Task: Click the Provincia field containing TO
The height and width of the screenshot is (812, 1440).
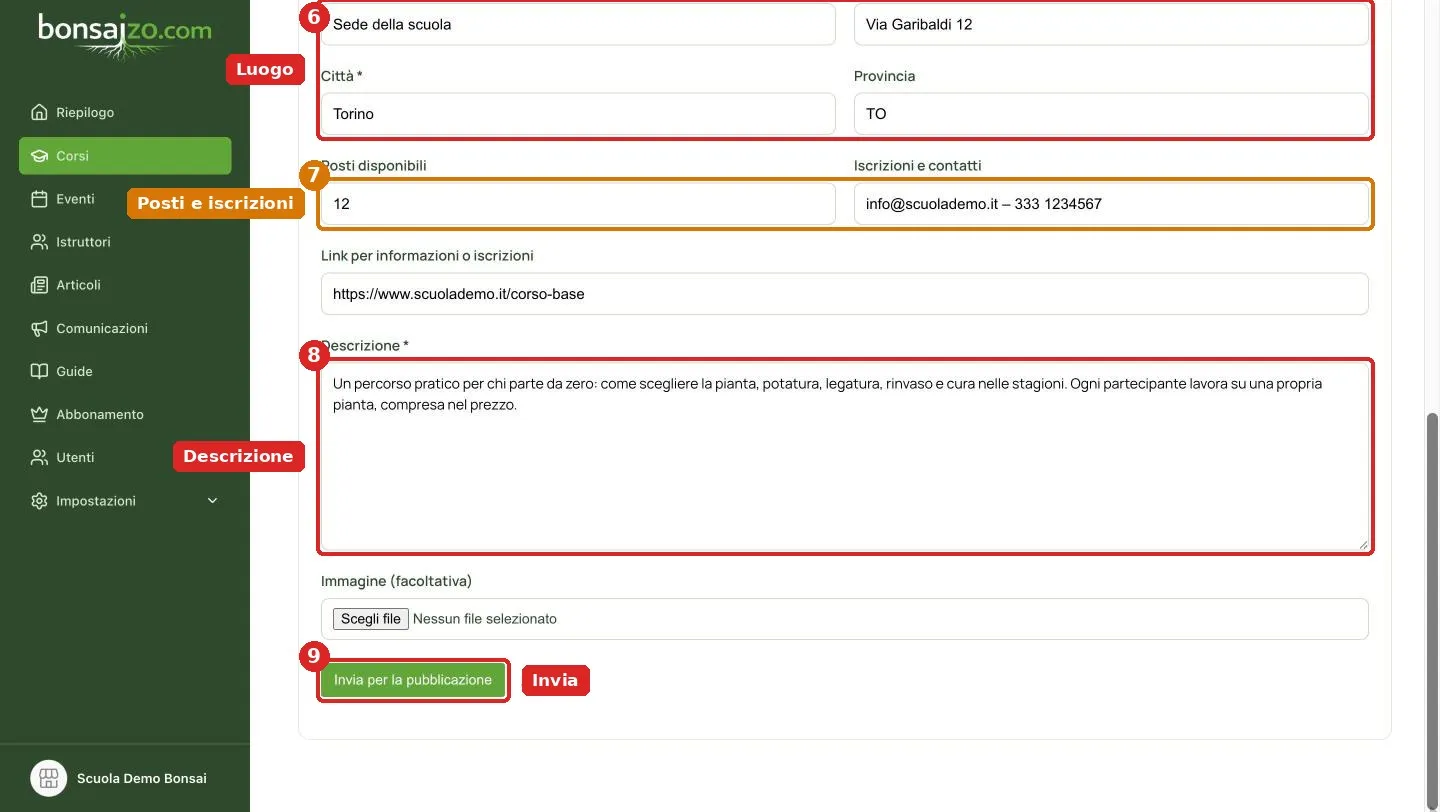Action: [1111, 114]
